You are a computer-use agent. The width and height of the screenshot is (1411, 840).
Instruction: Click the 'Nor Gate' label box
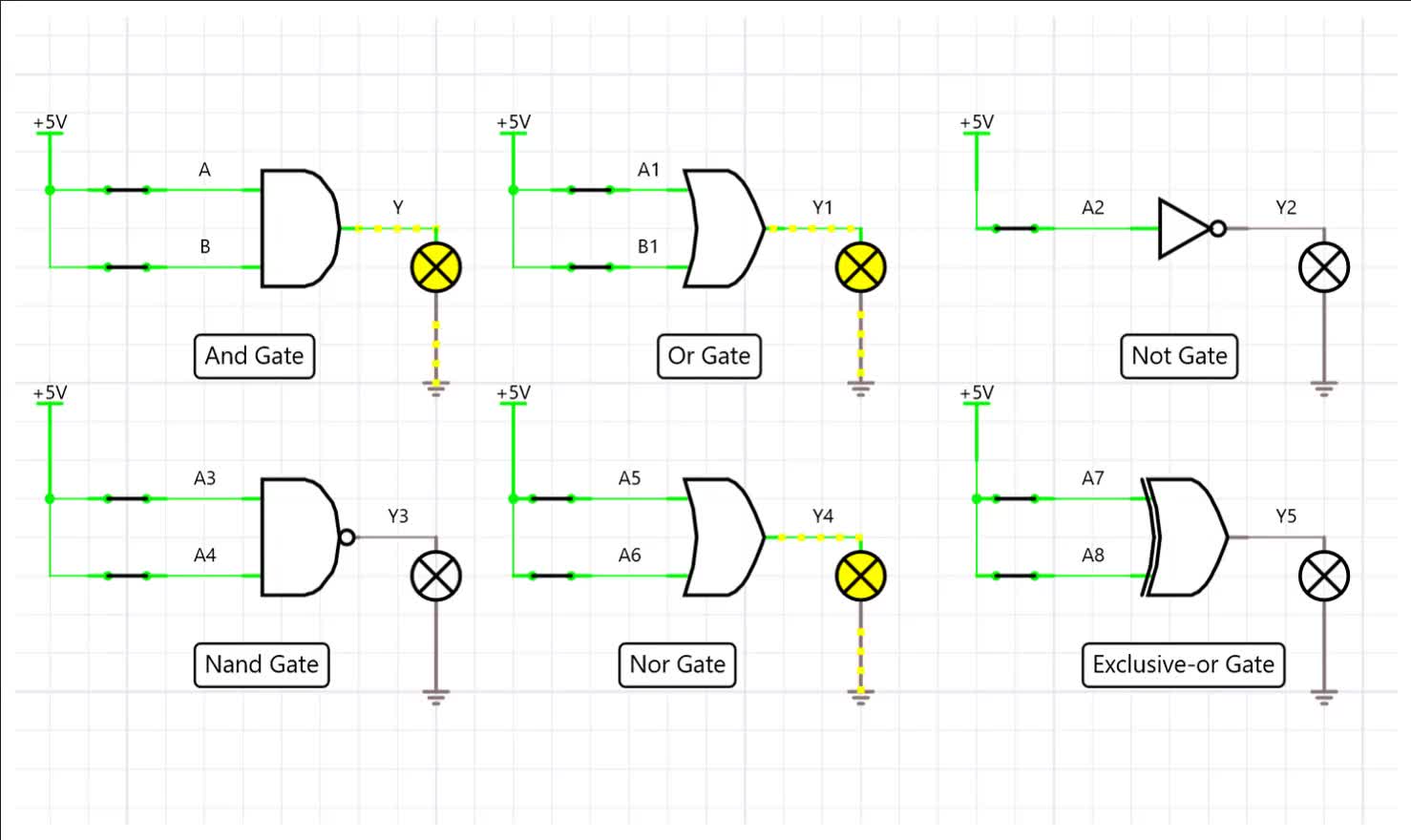click(x=678, y=664)
